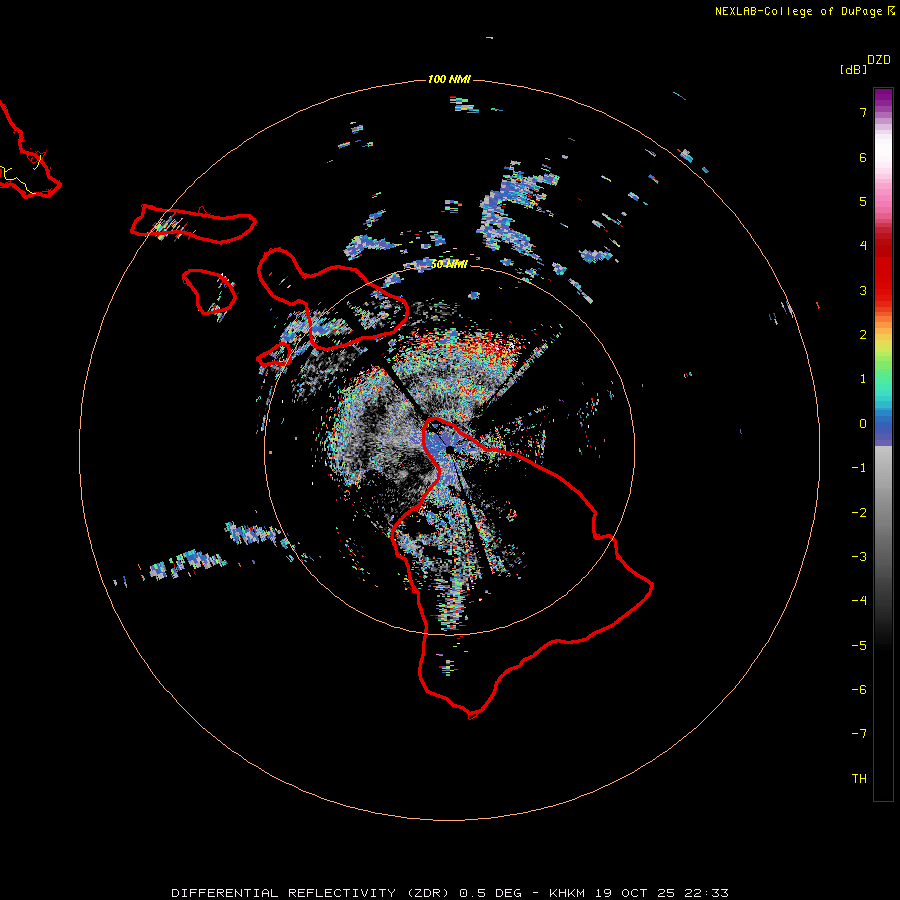Click the 100 NMI range ring label
Viewport: 900px width, 900px height.
449,79
